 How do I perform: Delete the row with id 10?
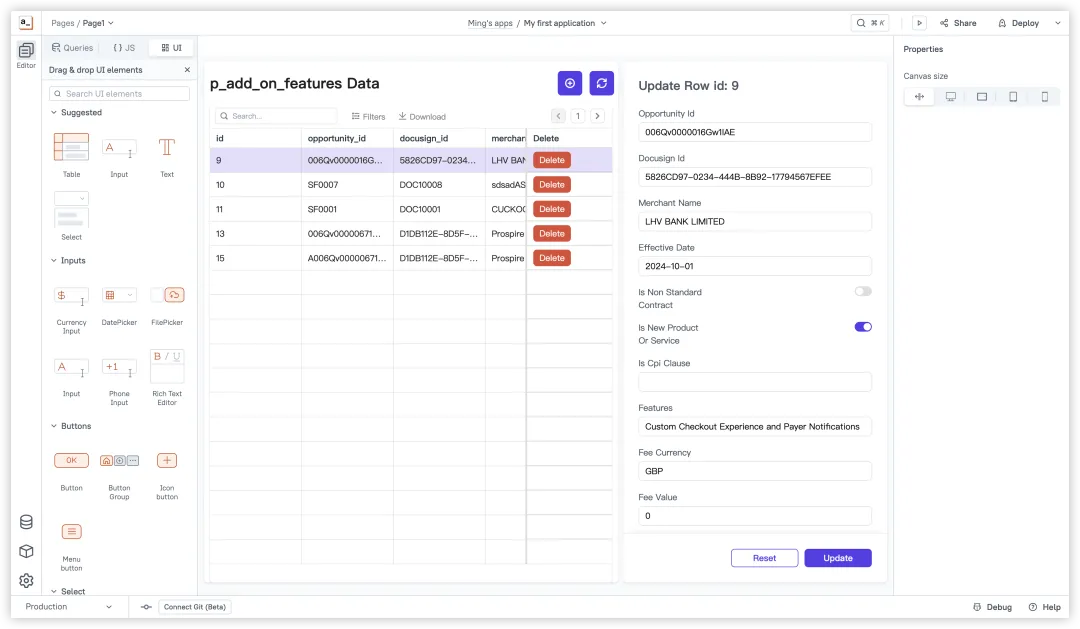pos(551,185)
